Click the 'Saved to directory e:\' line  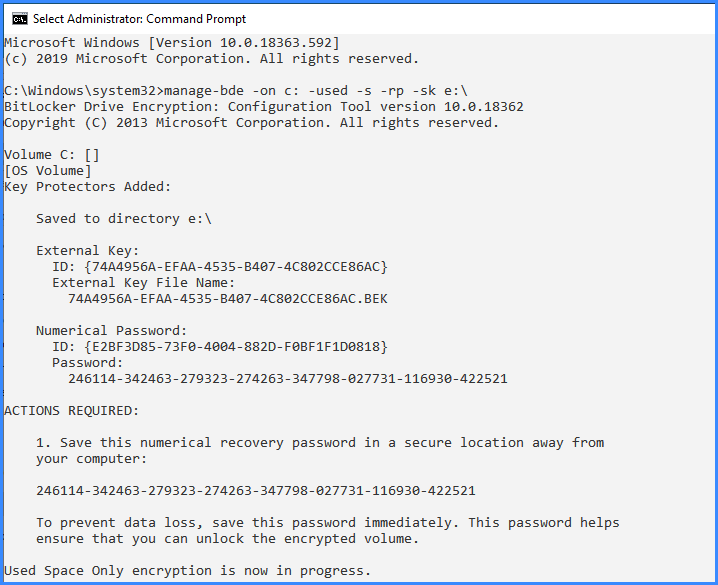coord(124,219)
